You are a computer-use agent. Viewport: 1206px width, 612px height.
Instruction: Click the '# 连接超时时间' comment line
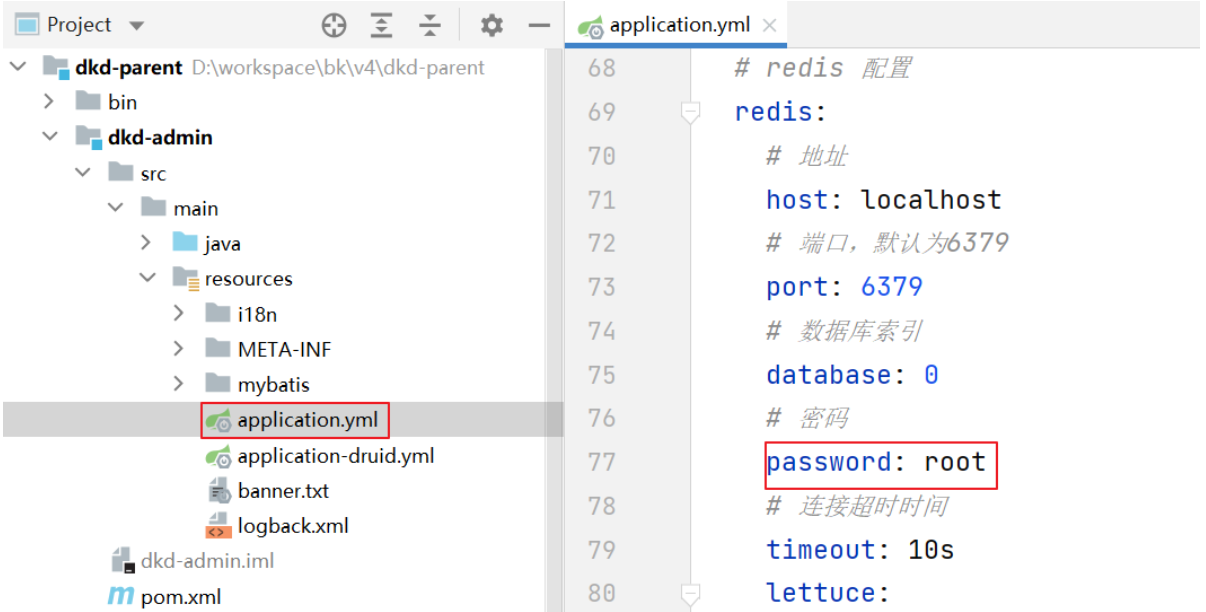click(x=856, y=506)
